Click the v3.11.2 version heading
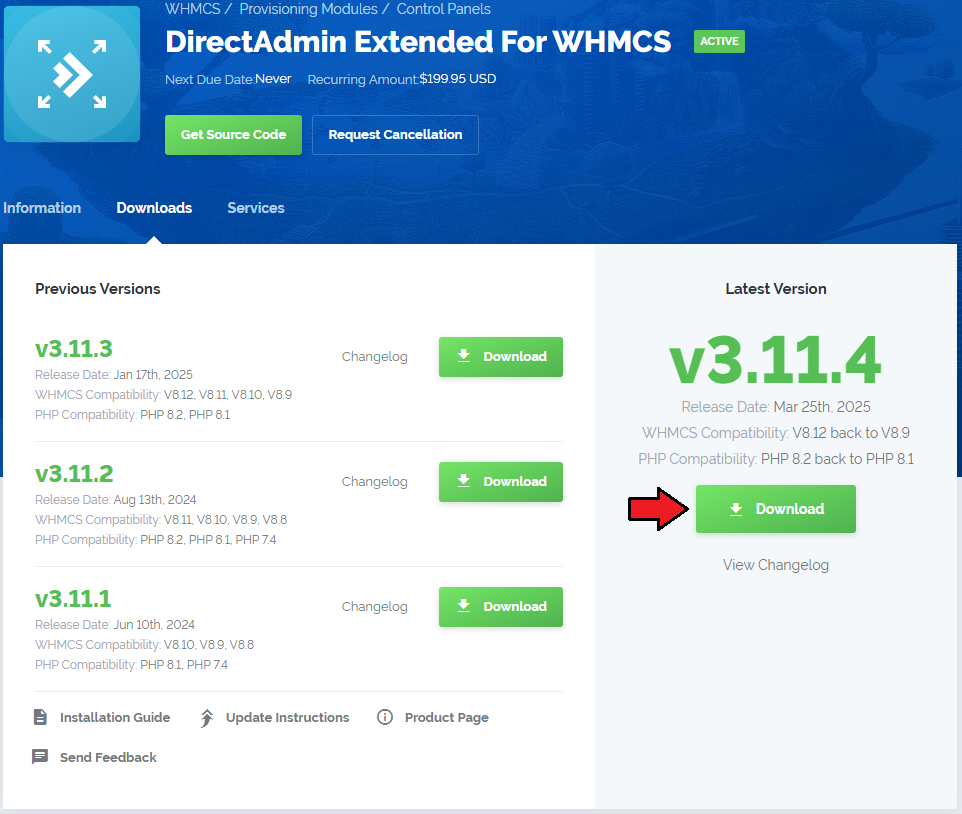This screenshot has height=814, width=962. (x=74, y=474)
